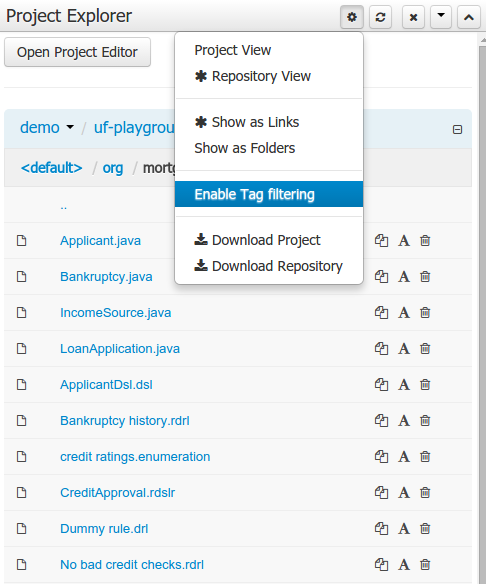Delete Dummy rule.drl with the trash icon
486x584 pixels.
425,529
